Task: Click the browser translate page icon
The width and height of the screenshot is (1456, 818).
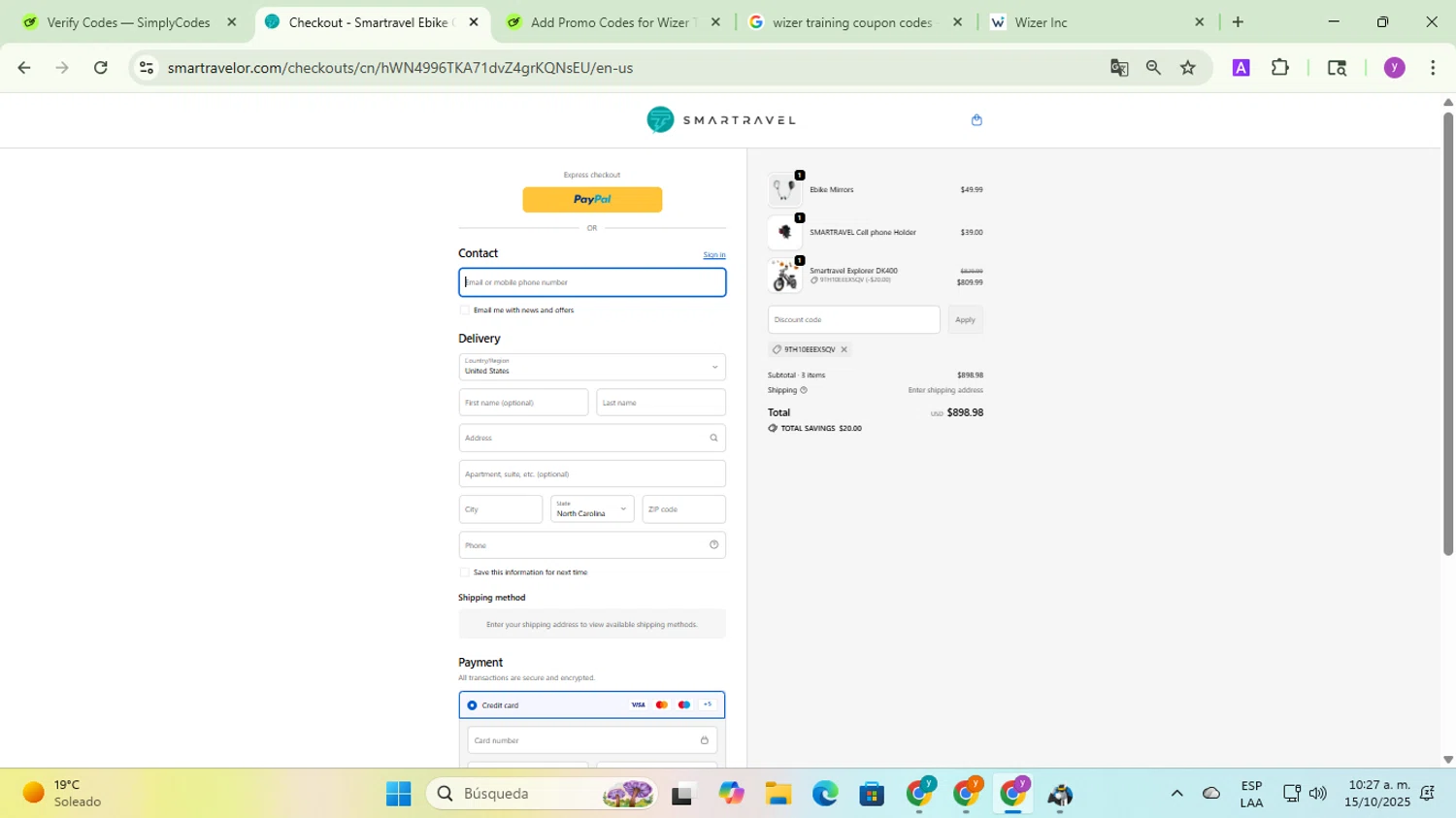Action: coord(1119,67)
